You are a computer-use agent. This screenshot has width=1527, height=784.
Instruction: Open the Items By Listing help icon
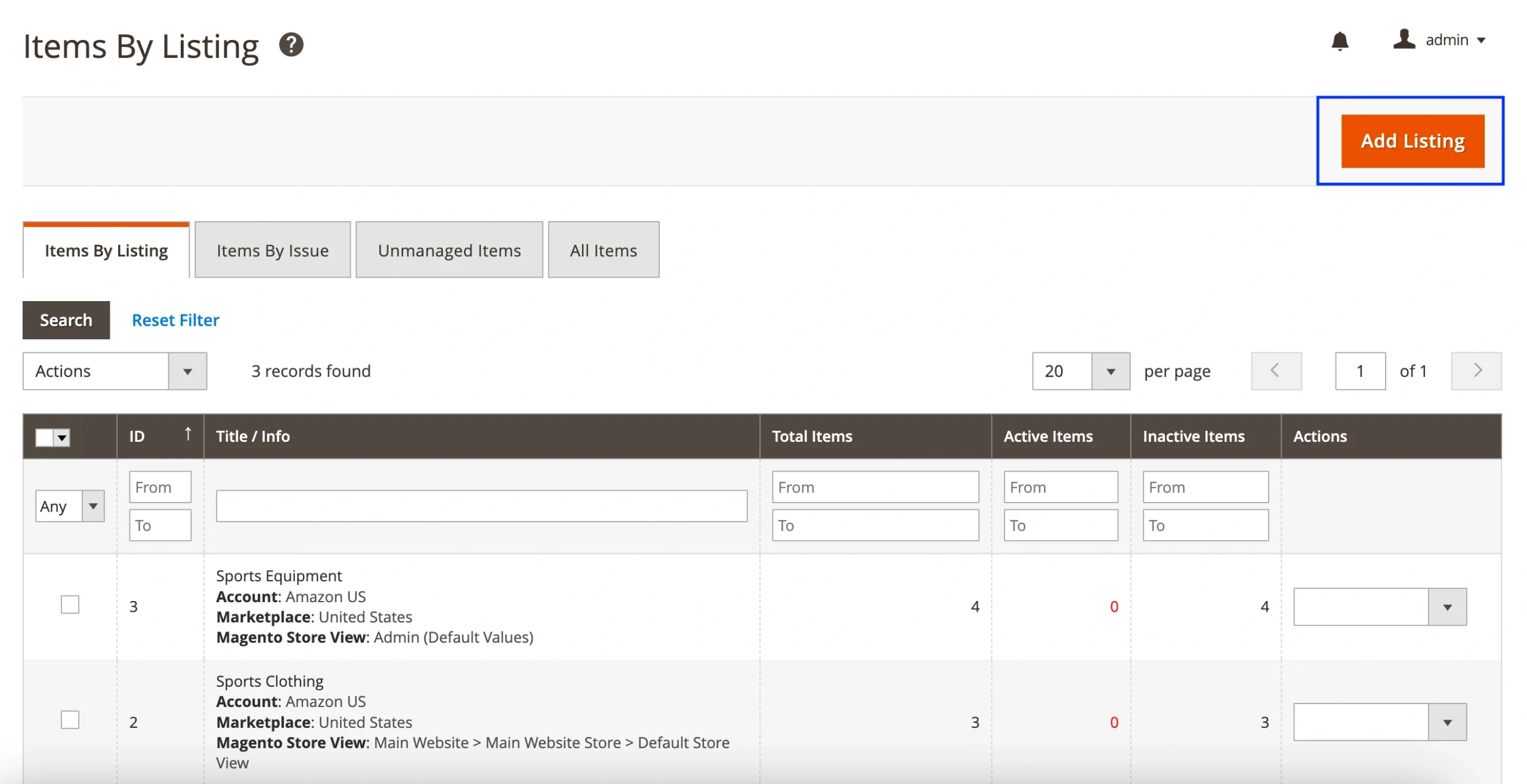290,44
